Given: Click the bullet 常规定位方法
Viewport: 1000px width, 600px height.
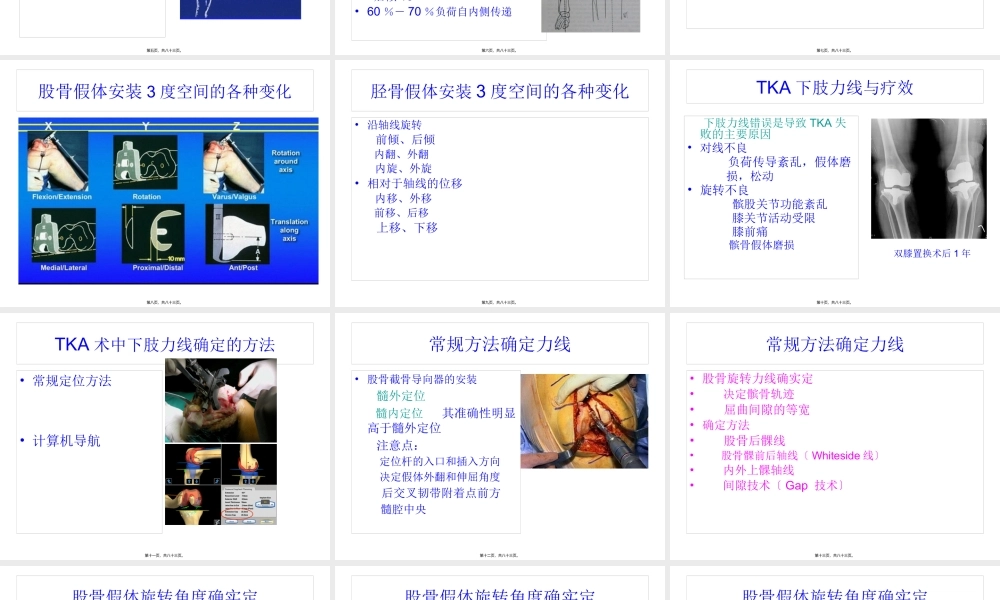Looking at the screenshot, I should point(72,381).
